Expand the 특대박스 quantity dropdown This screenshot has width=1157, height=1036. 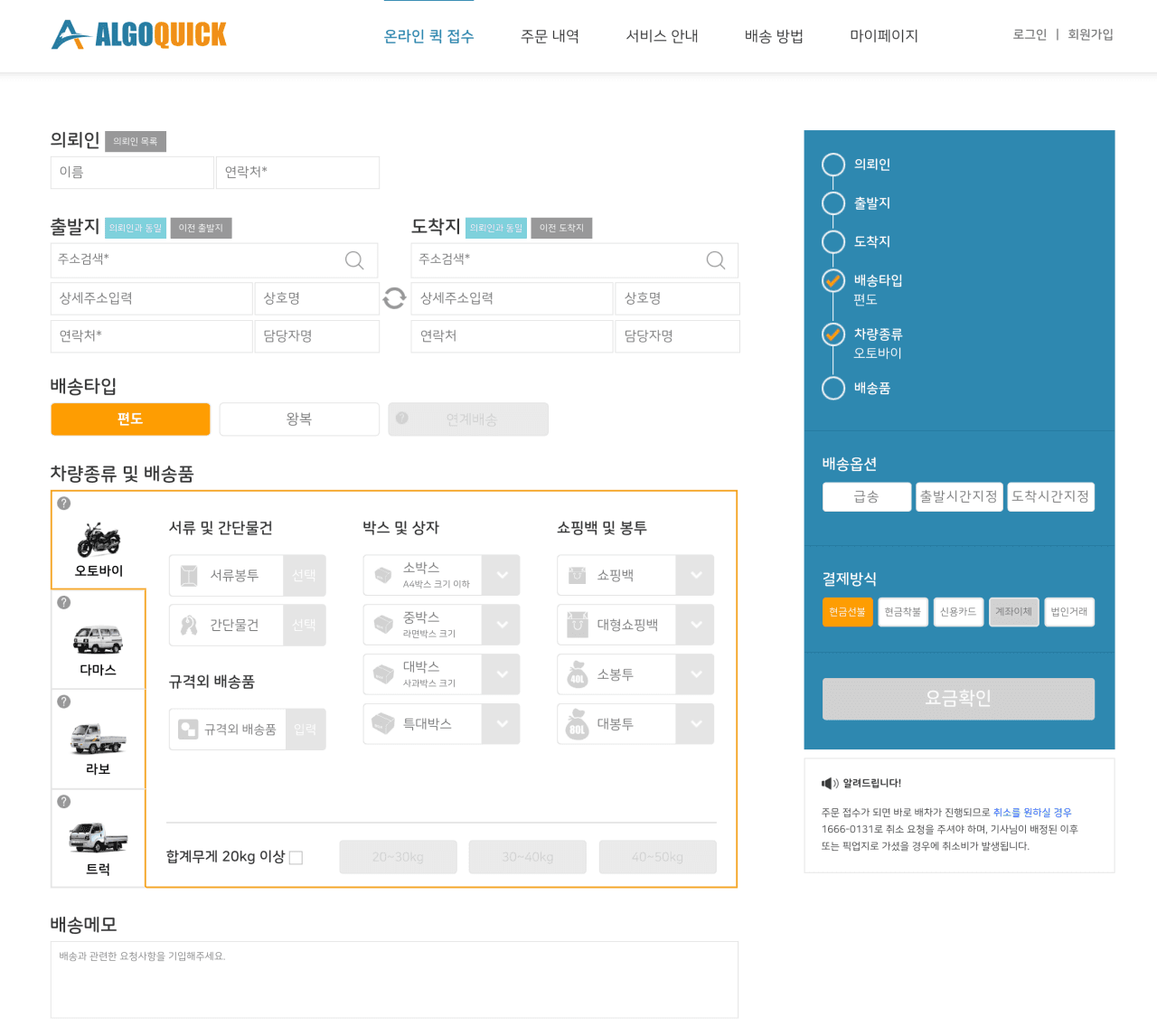[x=502, y=724]
